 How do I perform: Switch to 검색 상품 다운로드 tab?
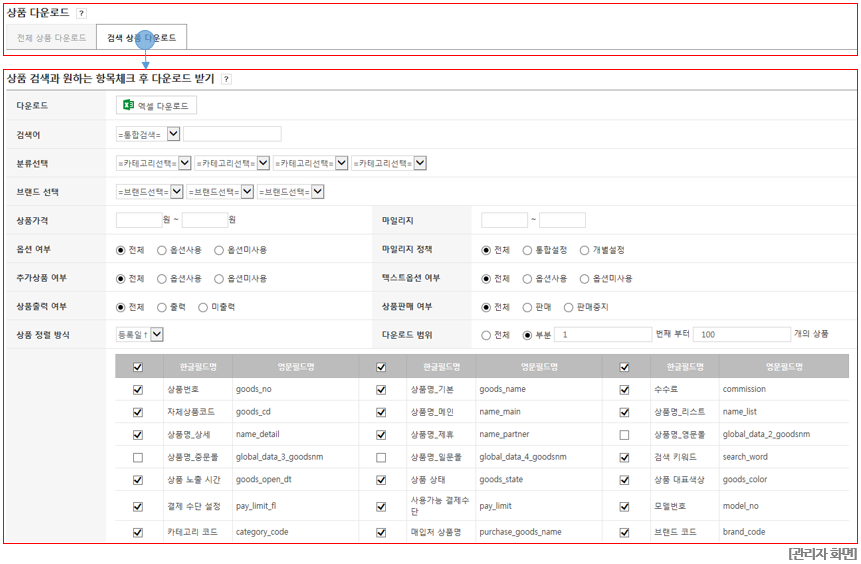pyautogui.click(x=141, y=37)
